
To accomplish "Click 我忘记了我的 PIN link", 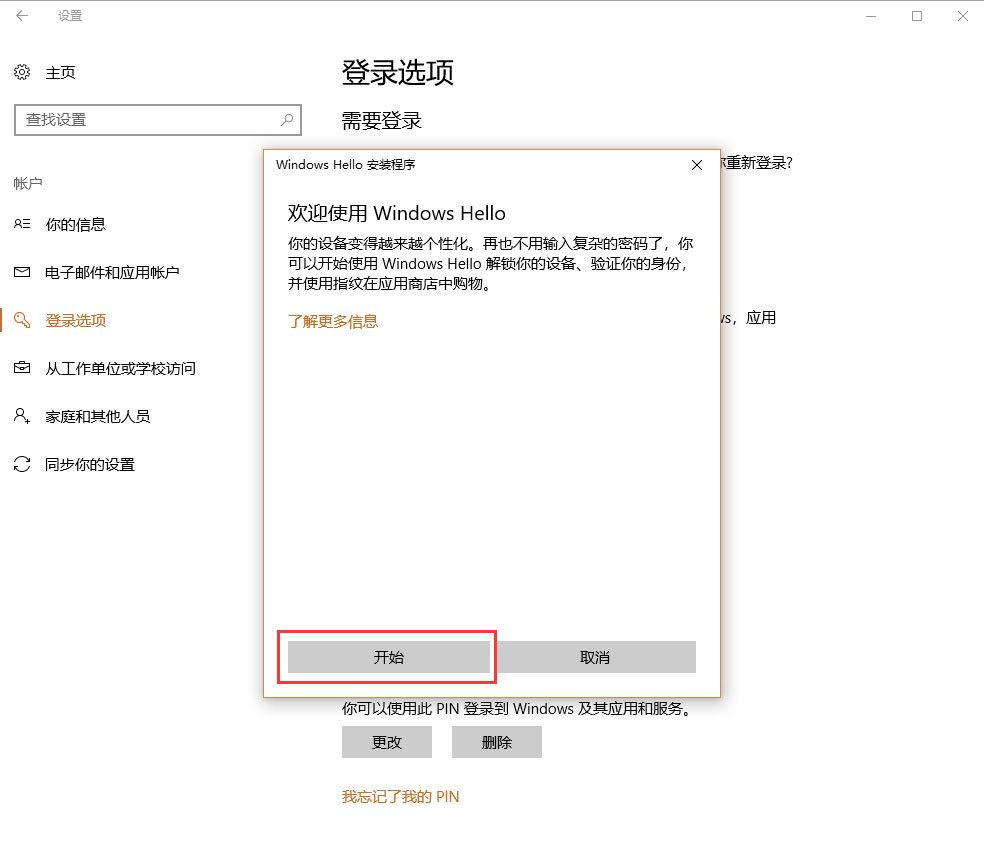I will tap(400, 797).
